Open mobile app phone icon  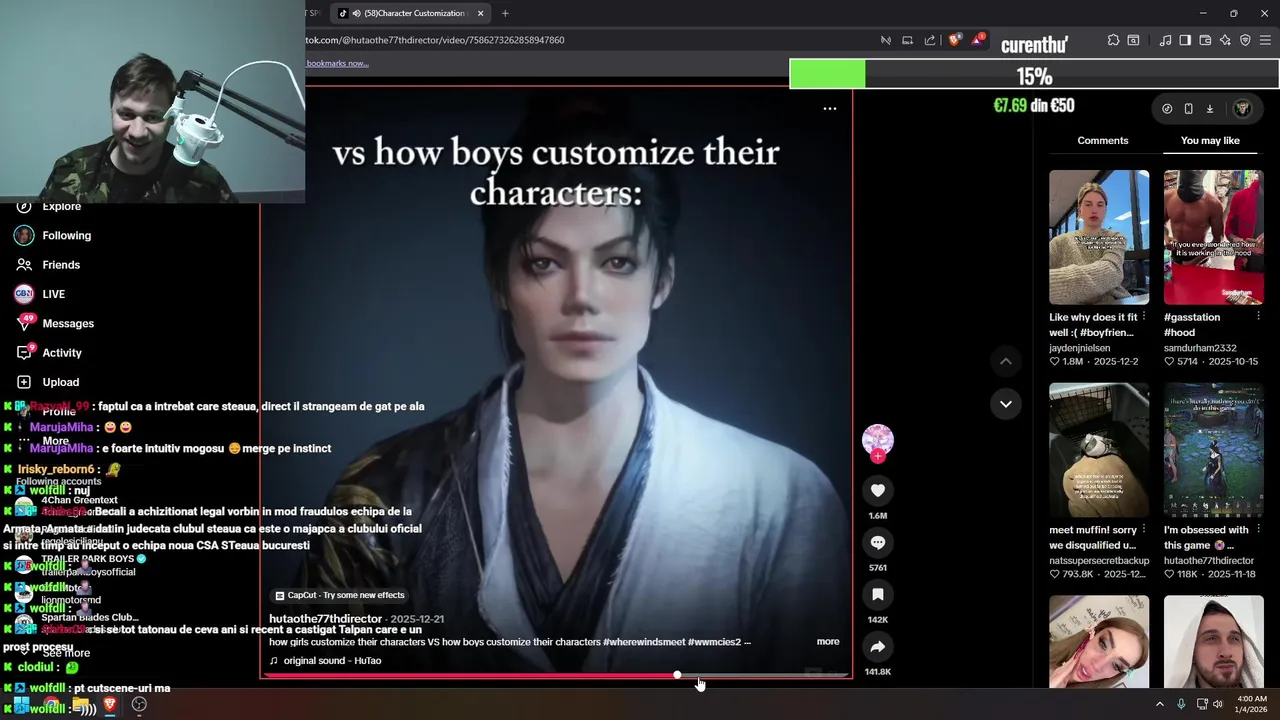coord(1188,108)
